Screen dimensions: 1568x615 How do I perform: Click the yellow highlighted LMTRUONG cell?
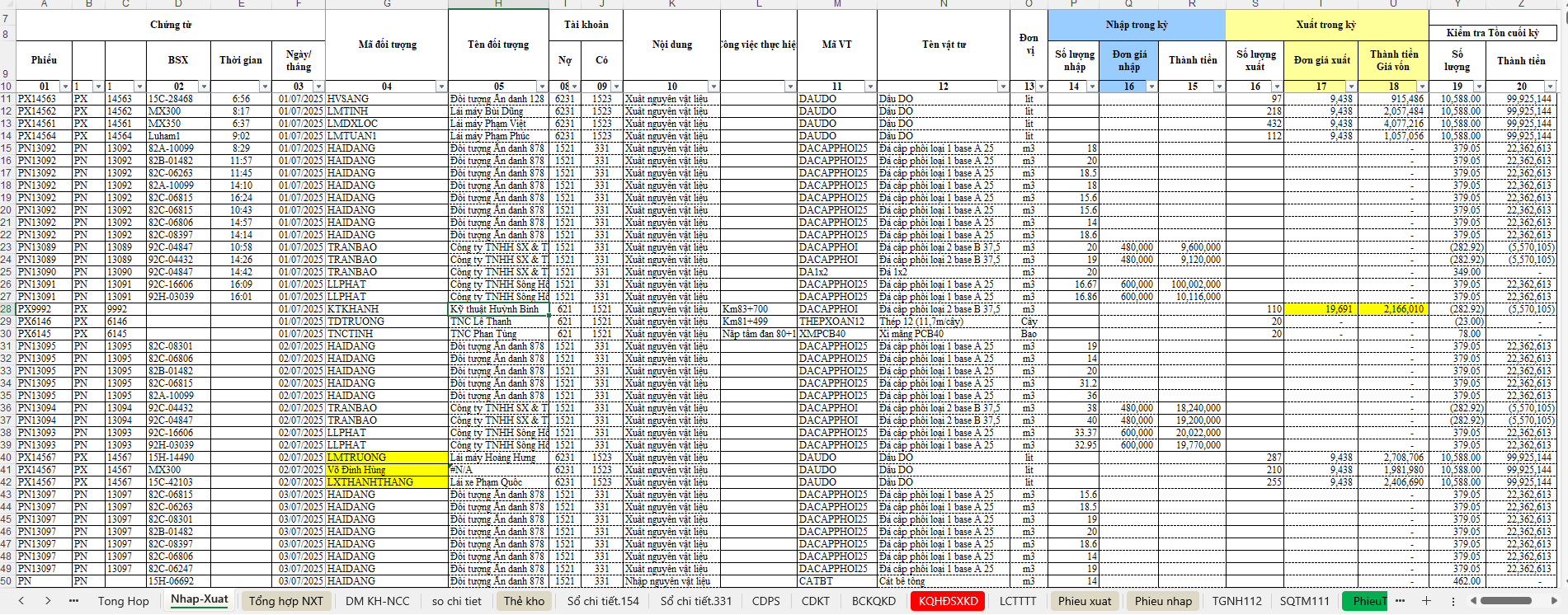click(x=386, y=458)
